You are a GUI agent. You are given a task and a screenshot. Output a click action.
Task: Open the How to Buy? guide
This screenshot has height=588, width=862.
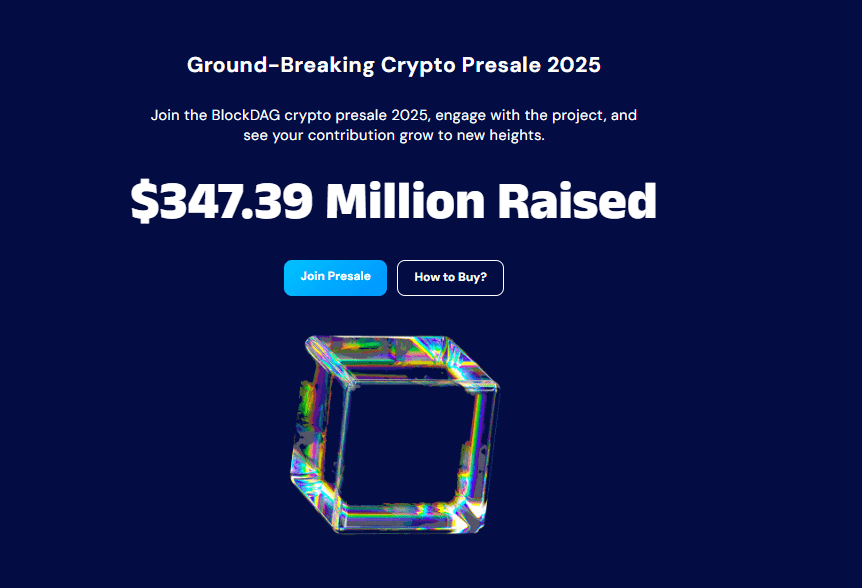pyautogui.click(x=450, y=278)
